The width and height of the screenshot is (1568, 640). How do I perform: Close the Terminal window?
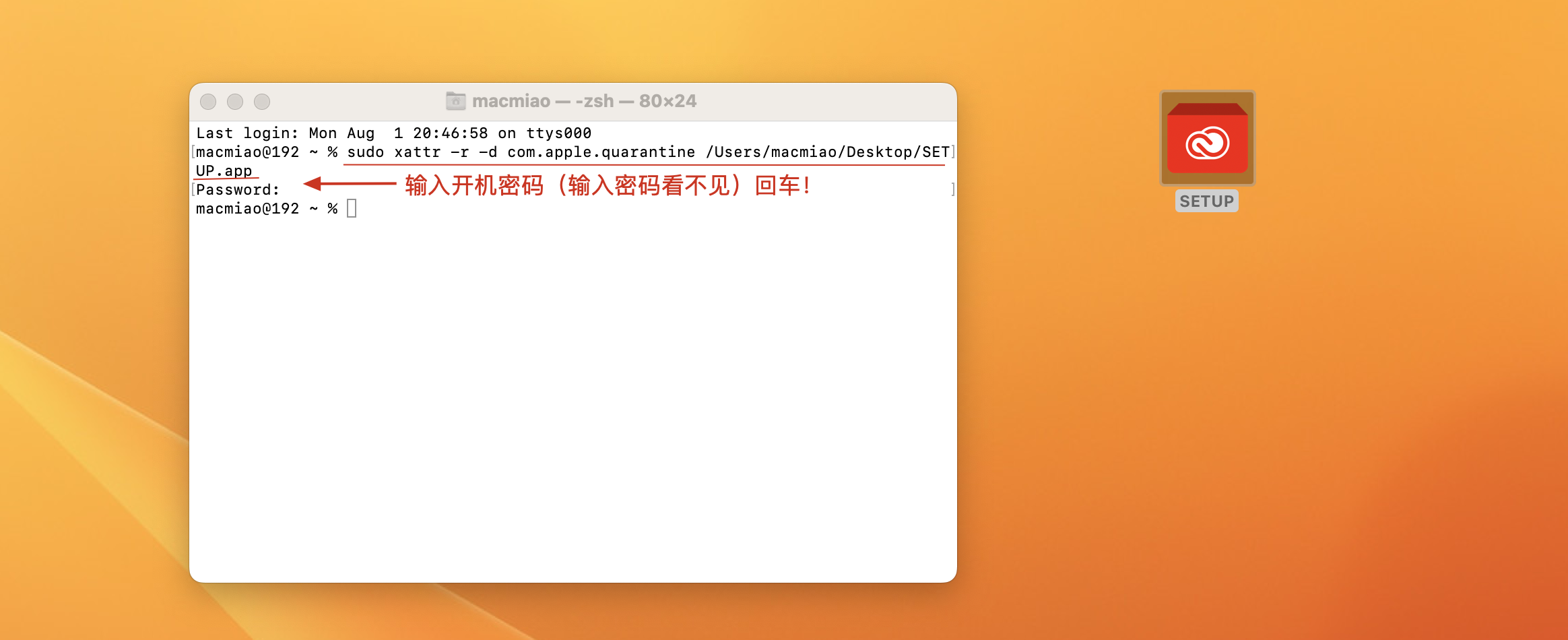tap(208, 102)
